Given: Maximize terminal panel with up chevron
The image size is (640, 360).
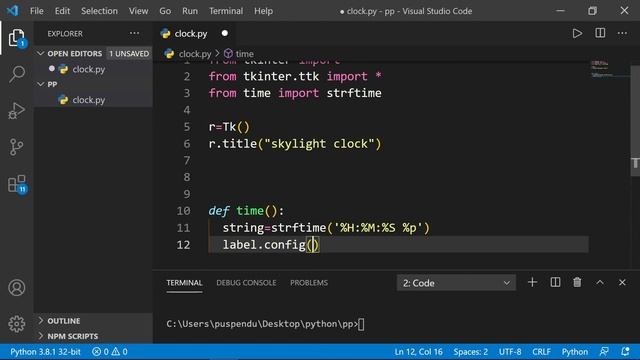Looking at the screenshot, I should click(600, 282).
